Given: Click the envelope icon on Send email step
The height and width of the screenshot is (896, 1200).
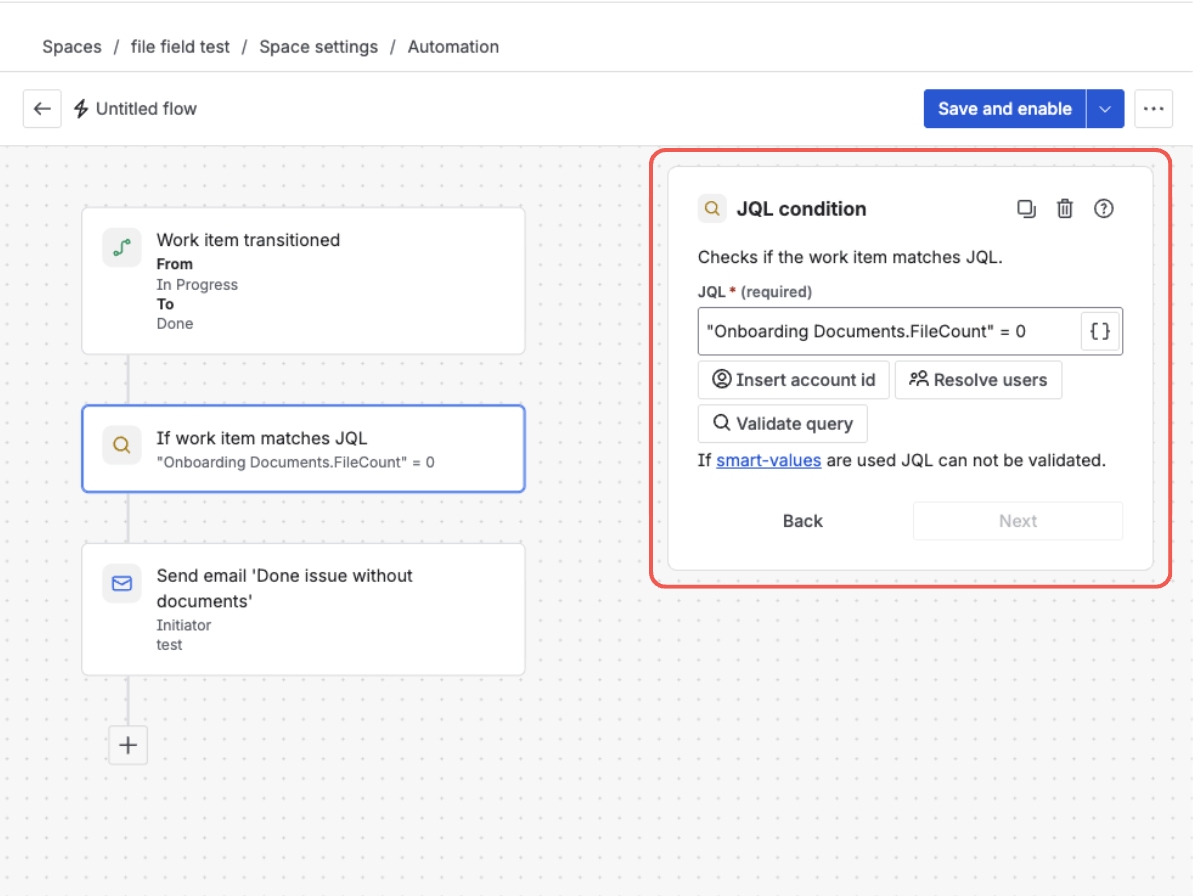Looking at the screenshot, I should tap(122, 583).
